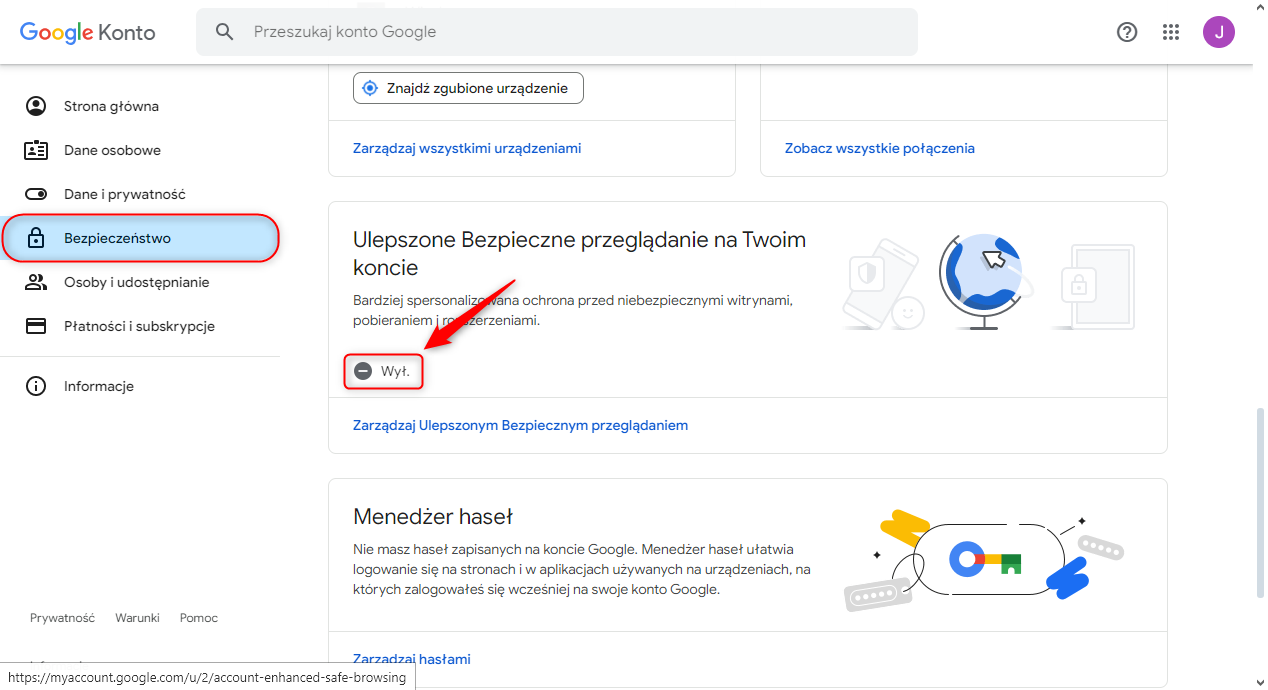
Task: Open the Prywatność footer link
Action: [62, 618]
